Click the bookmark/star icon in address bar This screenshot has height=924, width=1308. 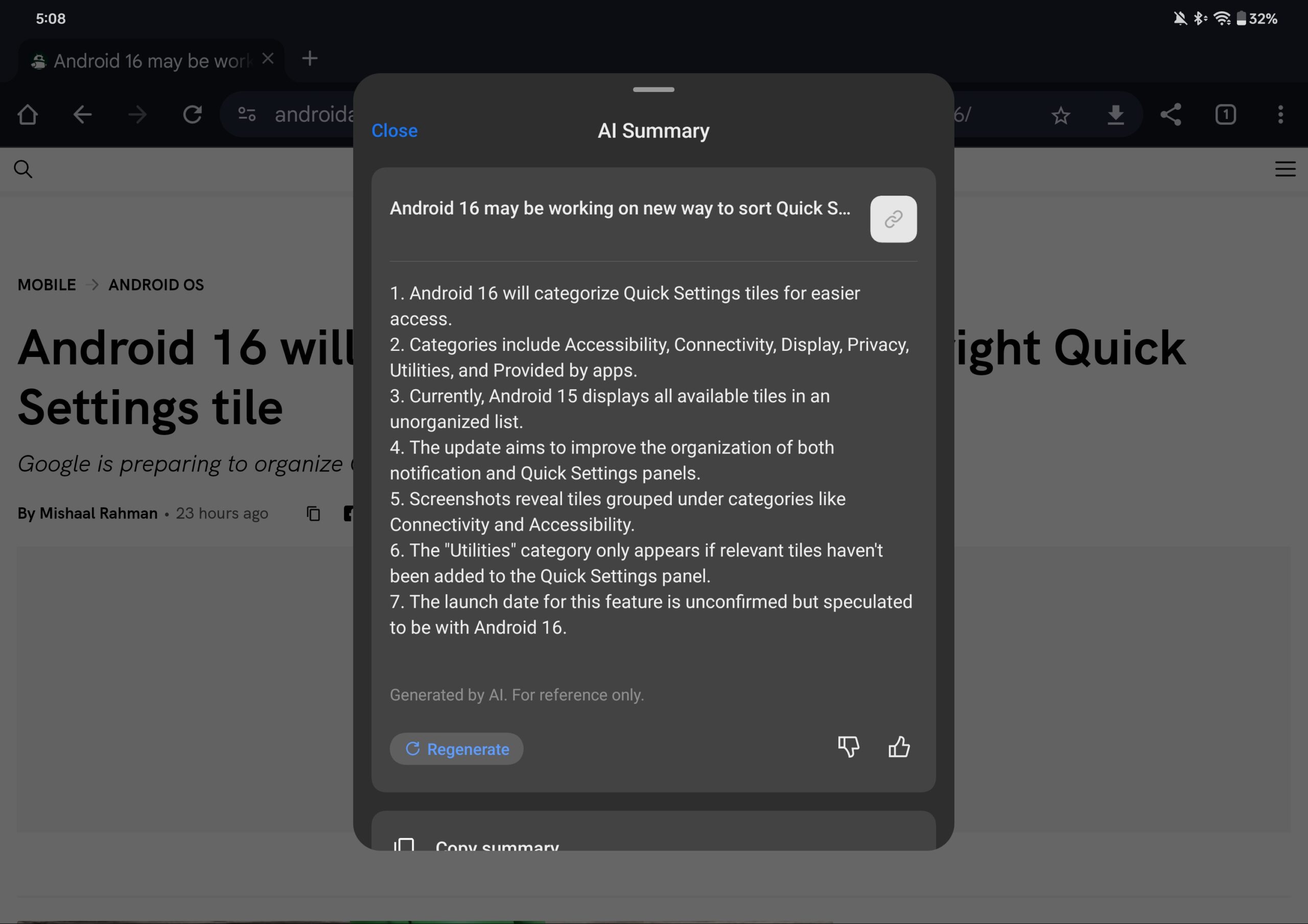(x=1062, y=113)
